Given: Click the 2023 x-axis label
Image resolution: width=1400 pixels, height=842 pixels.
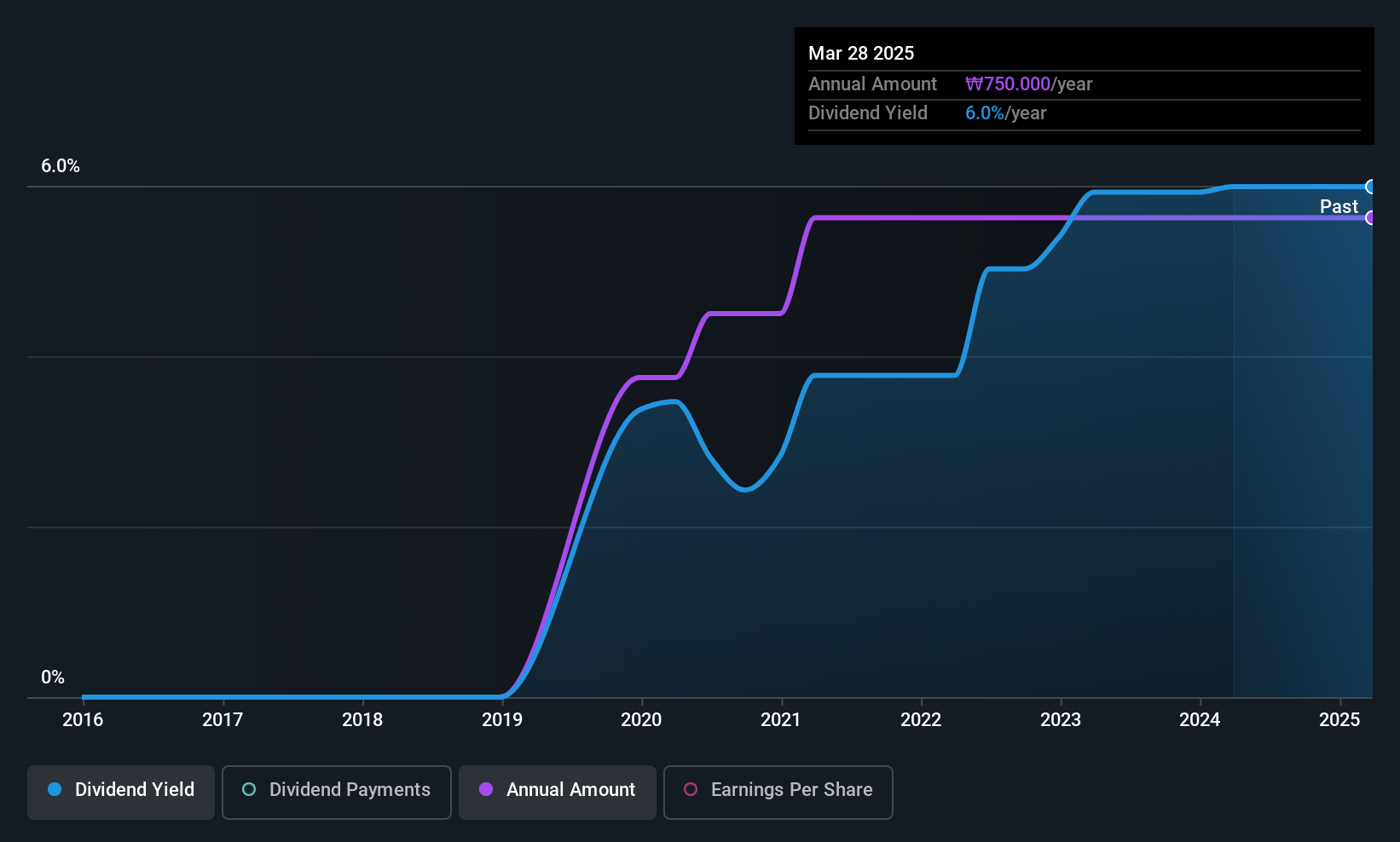Looking at the screenshot, I should tap(1061, 719).
